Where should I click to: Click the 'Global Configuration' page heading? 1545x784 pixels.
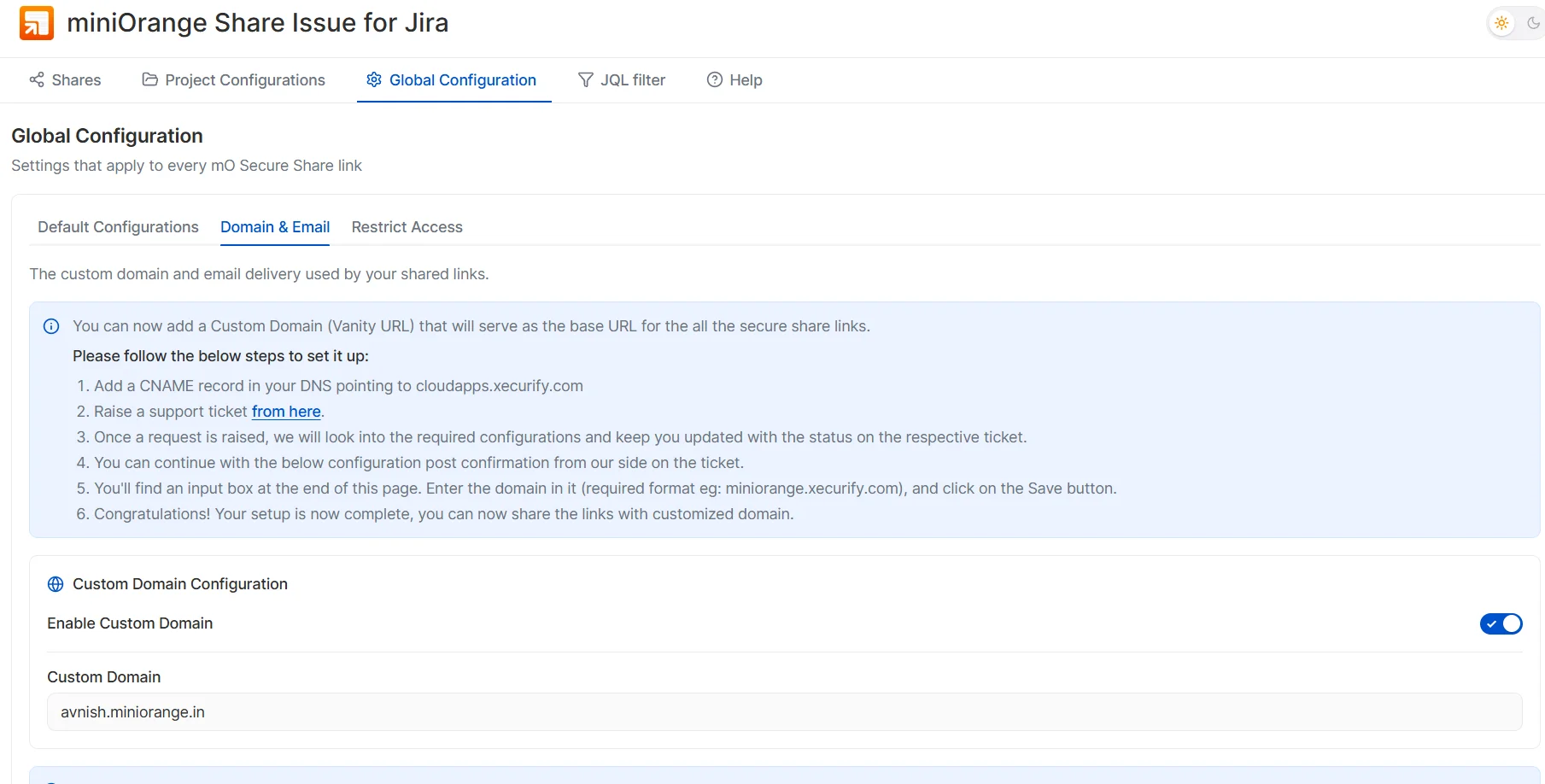point(107,136)
